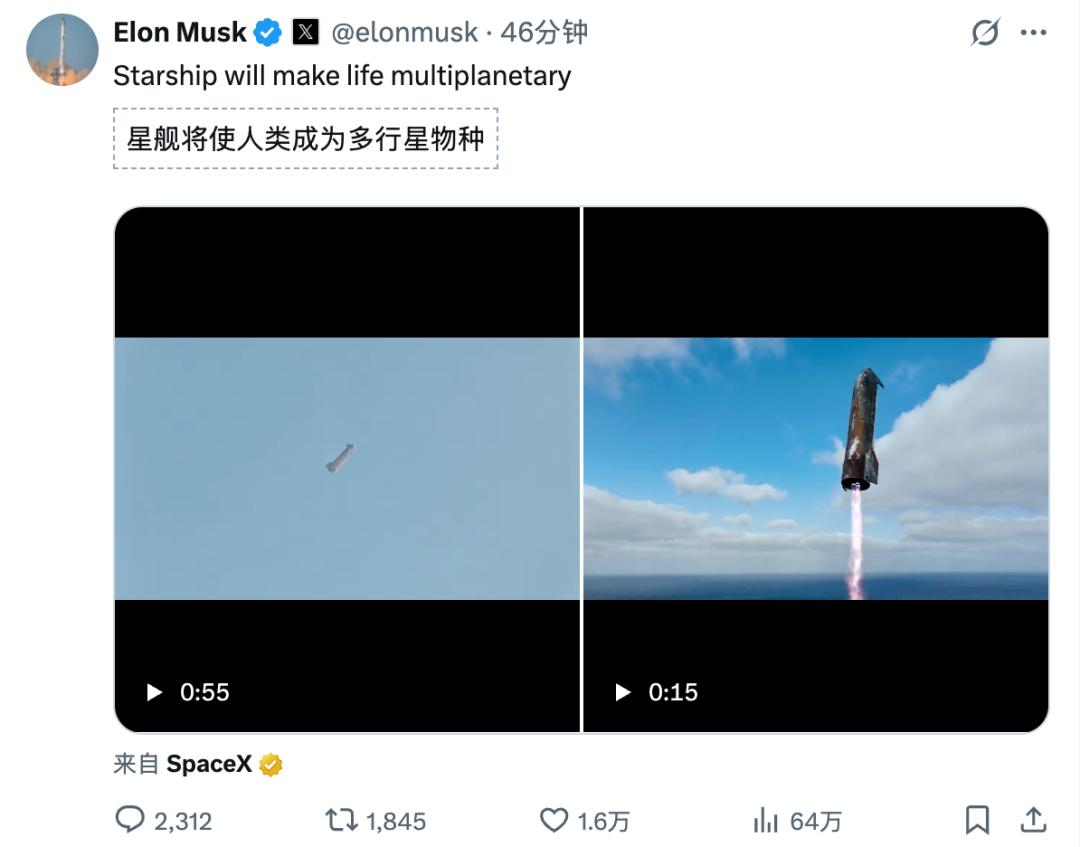This screenshot has height=847, width=1080.
Task: Open the 46分钟 post timestamp
Action: pyautogui.click(x=544, y=33)
